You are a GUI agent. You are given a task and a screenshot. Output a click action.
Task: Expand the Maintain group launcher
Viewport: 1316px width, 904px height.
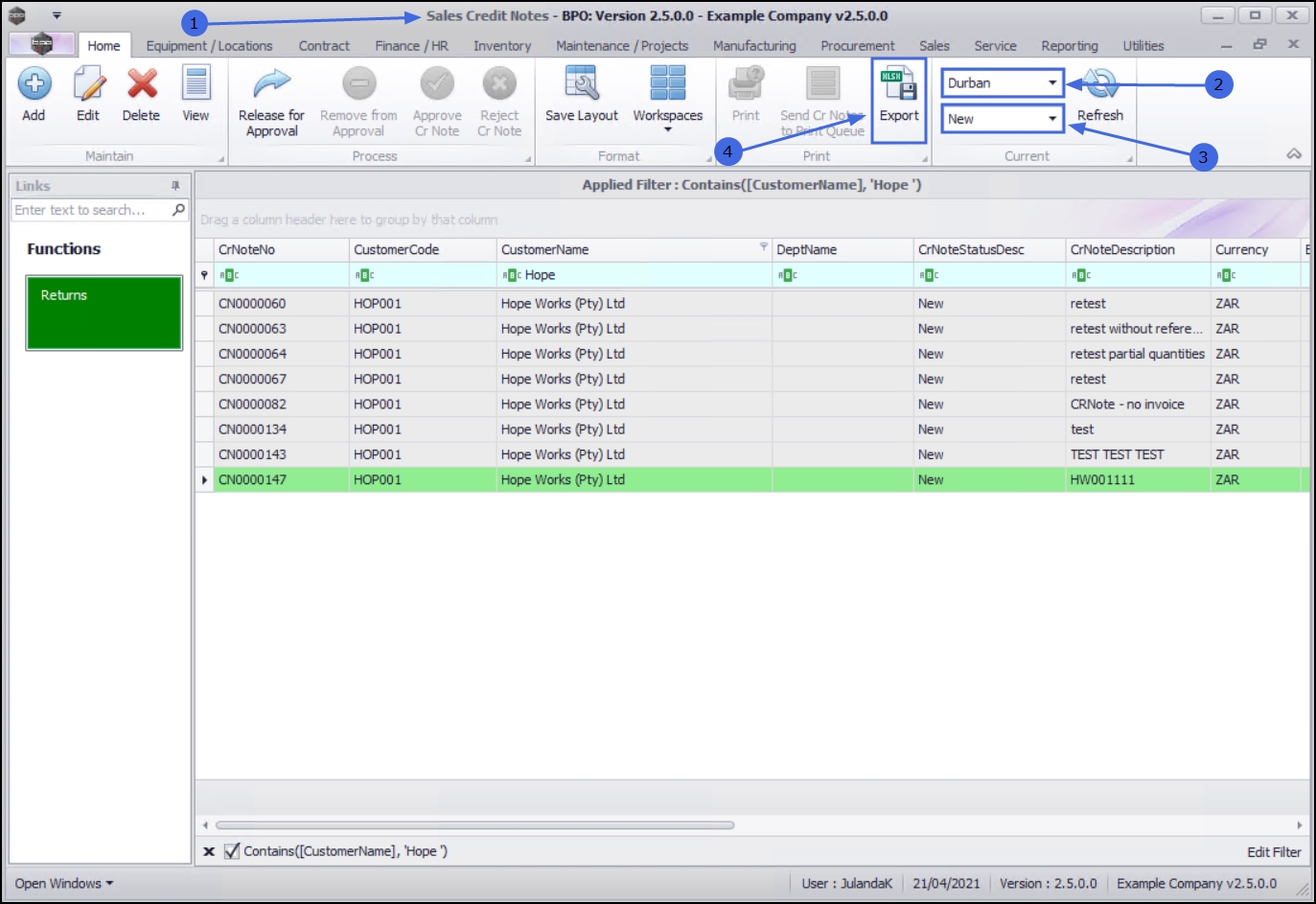(221, 159)
